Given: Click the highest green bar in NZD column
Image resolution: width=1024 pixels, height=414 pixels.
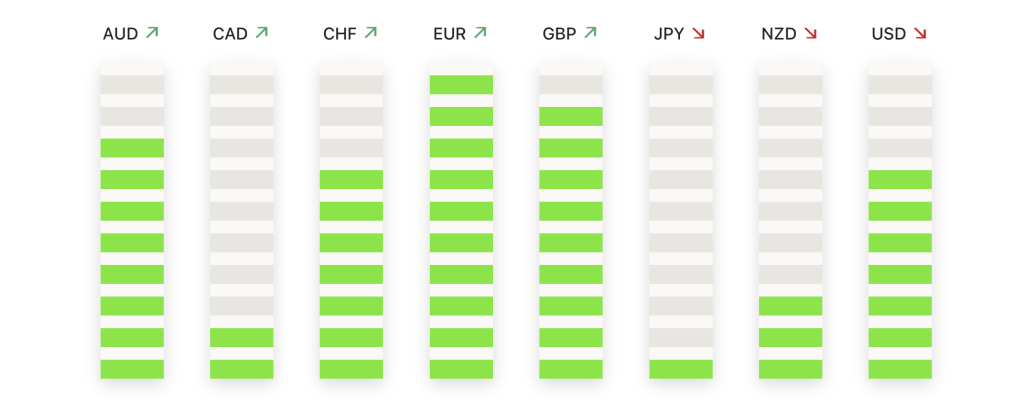Looking at the screenshot, I should pyautogui.click(x=790, y=306).
